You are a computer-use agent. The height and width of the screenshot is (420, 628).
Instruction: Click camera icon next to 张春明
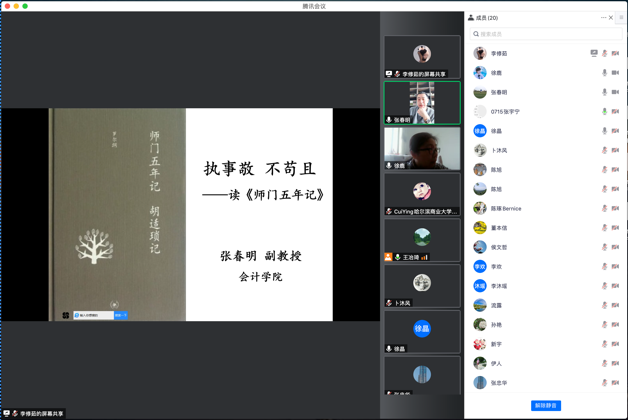click(616, 92)
